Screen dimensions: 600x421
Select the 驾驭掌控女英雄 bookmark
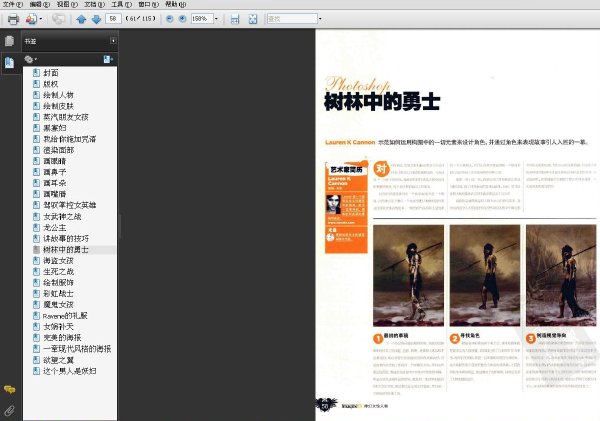tap(69, 205)
